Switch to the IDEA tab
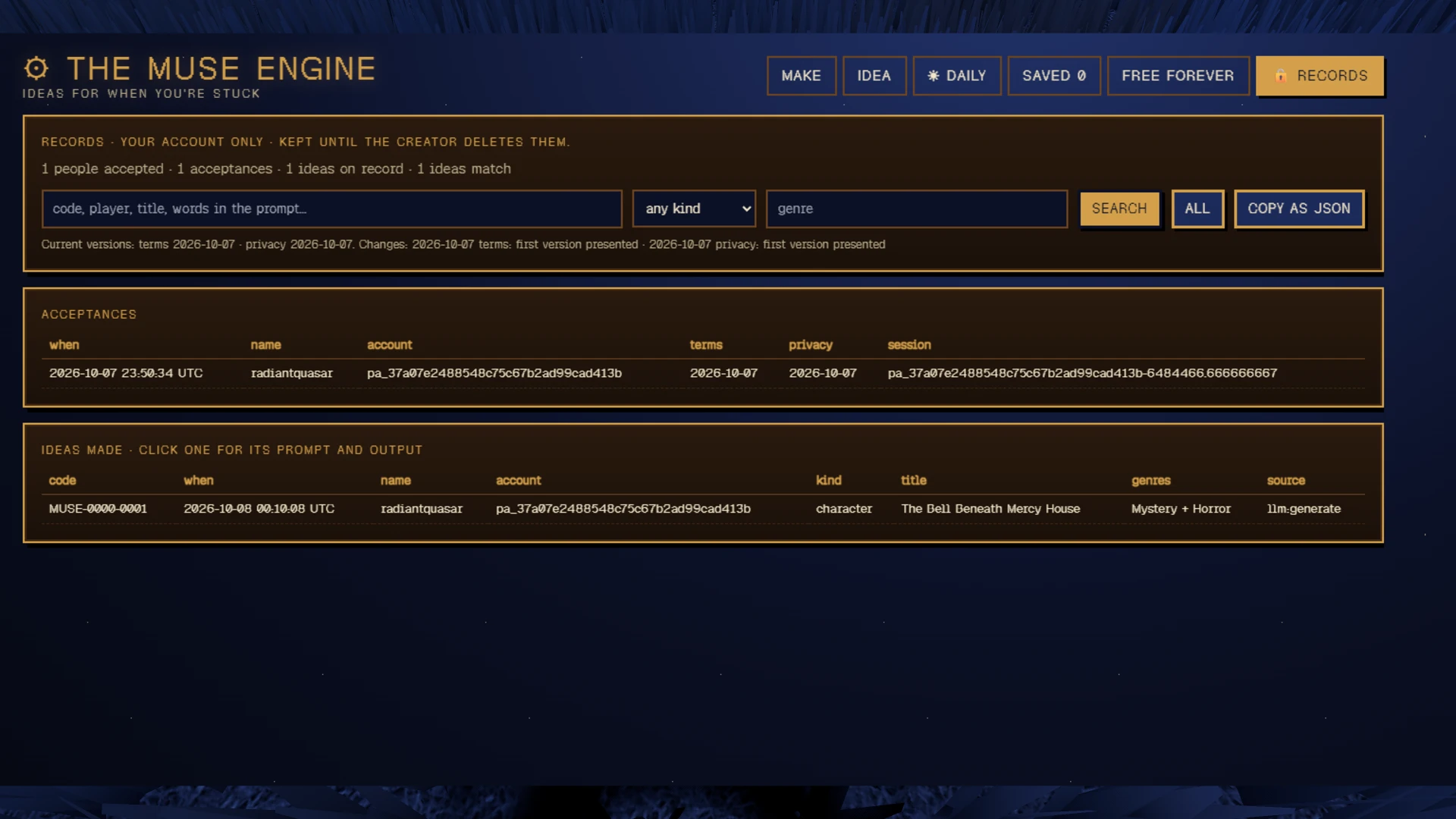1456x819 pixels. (874, 76)
